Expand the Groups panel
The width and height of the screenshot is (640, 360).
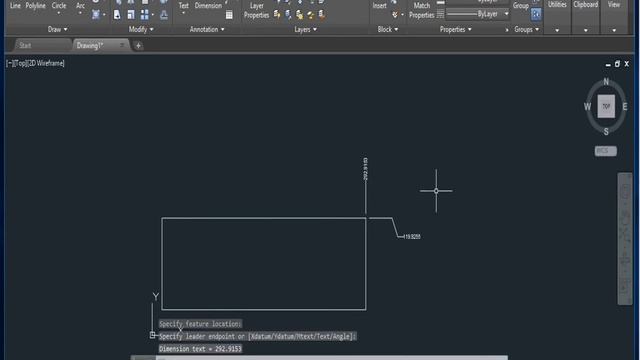coord(527,29)
